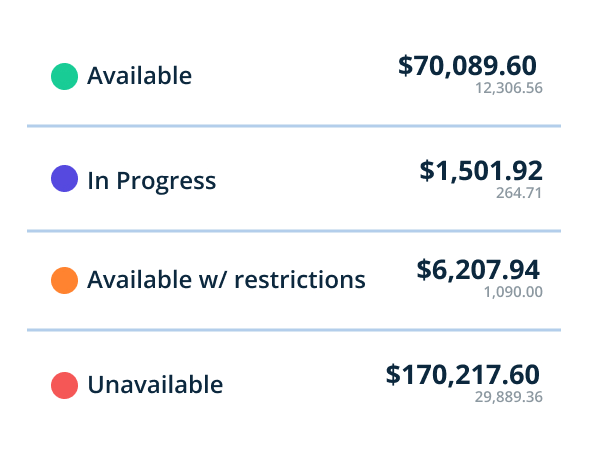Click the 29,889.36 secondary value
The image size is (591, 465).
coord(508,397)
